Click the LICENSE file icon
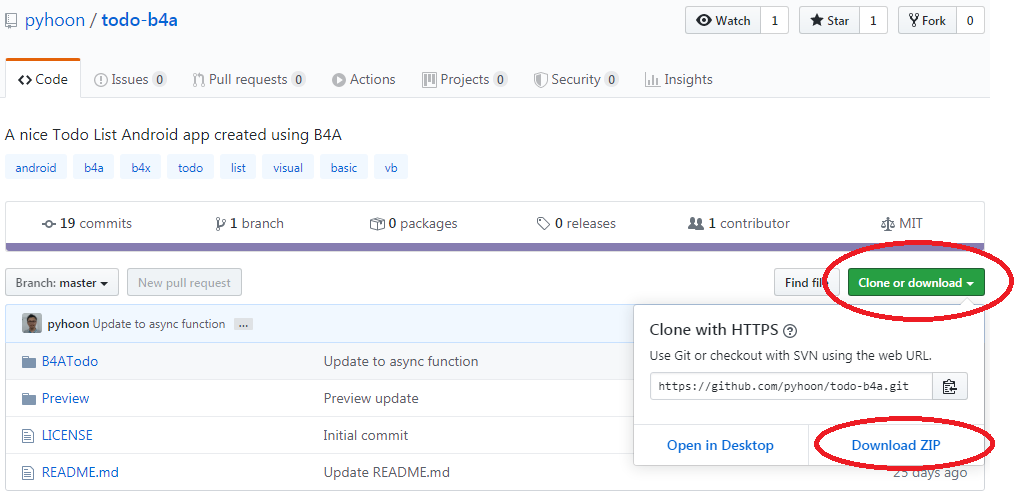This screenshot has height=495, width=1033. (28, 435)
